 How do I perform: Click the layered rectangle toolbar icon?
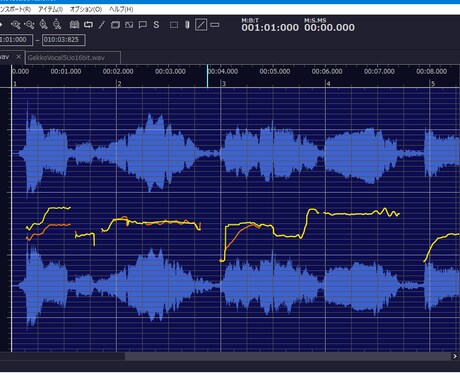point(115,25)
